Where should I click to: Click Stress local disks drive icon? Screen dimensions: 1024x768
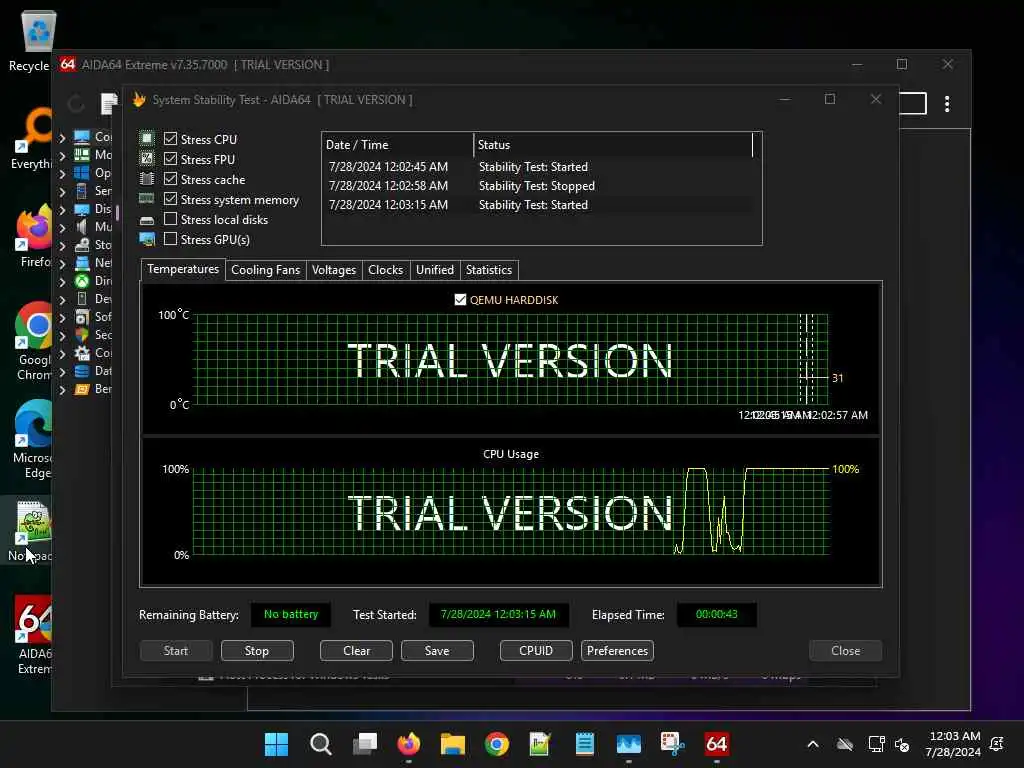click(147, 220)
